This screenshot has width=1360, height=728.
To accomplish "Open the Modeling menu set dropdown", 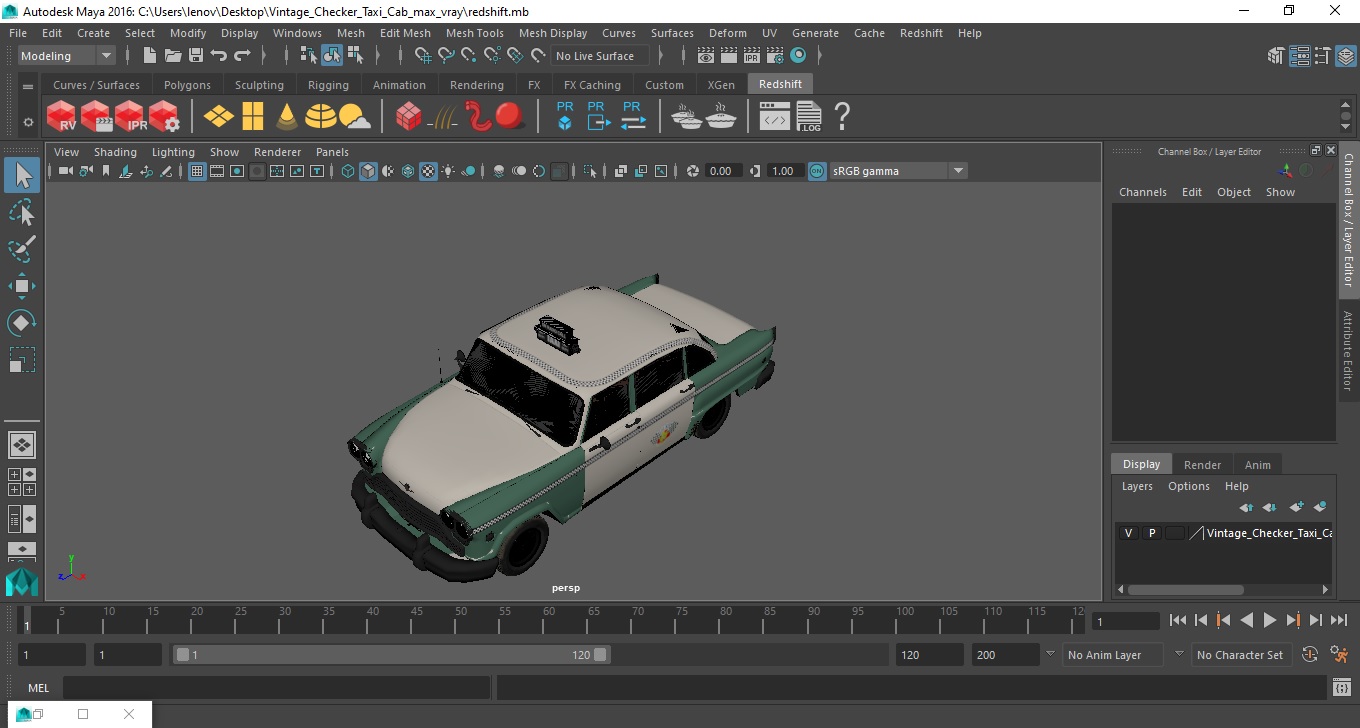I will [67, 56].
